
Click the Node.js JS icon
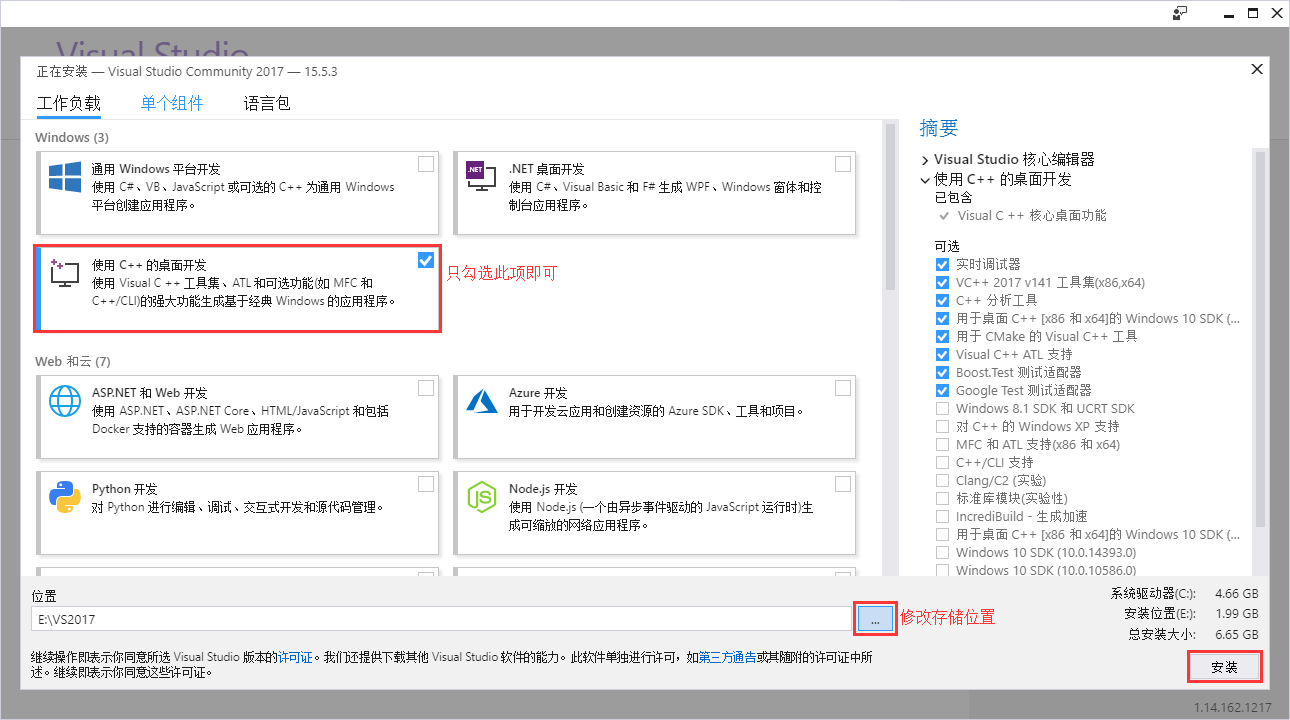coord(480,497)
